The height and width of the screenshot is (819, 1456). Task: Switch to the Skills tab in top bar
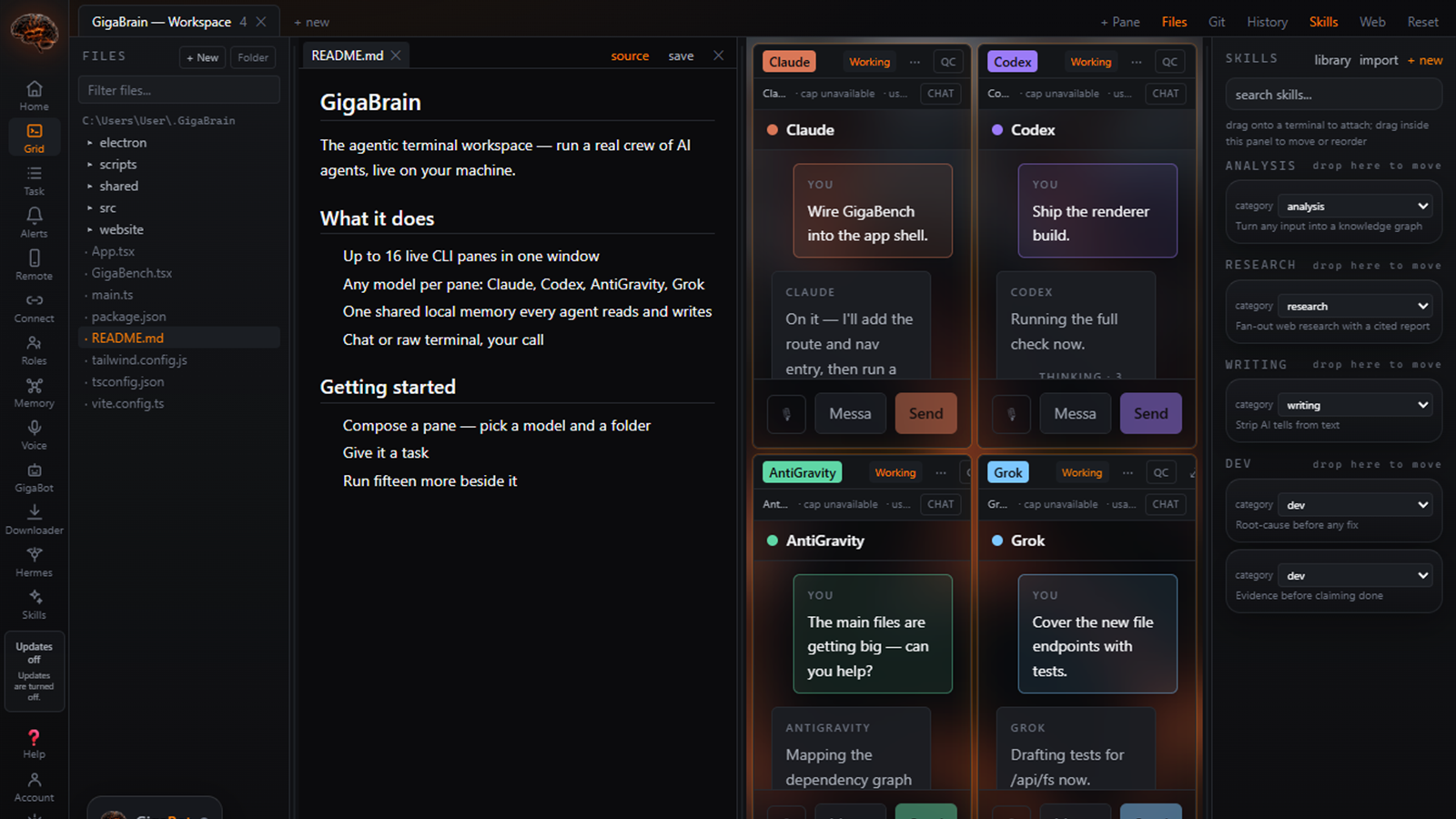(1323, 22)
